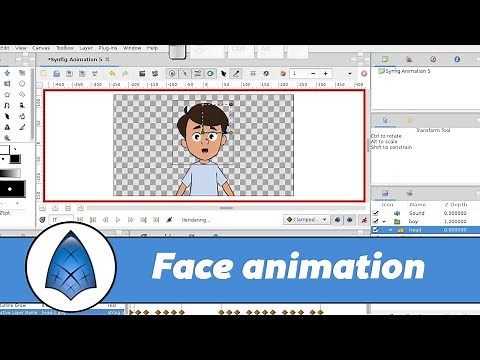
Task: Open the Canvas menu
Action: pyautogui.click(x=41, y=48)
